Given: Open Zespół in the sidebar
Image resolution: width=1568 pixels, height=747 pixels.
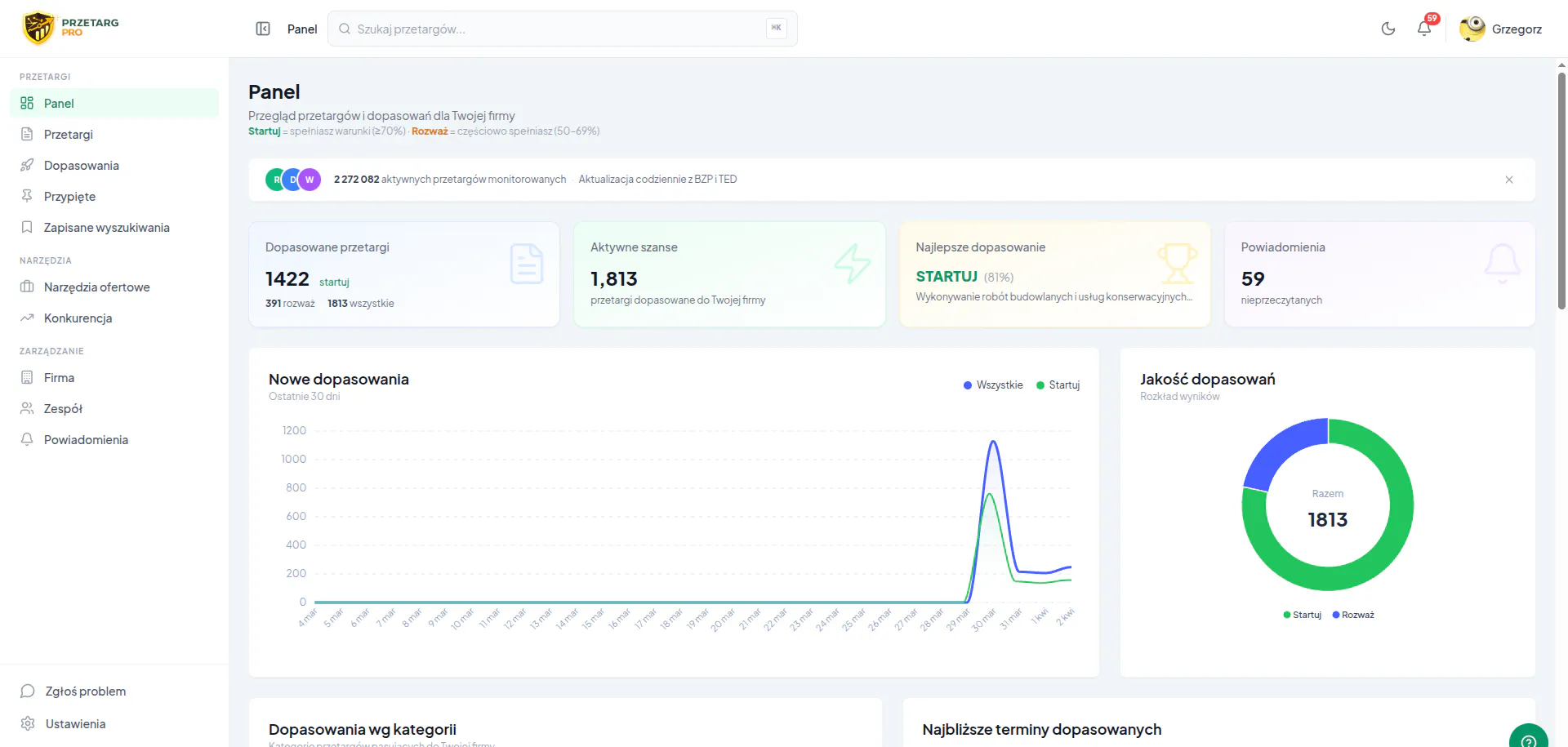Looking at the screenshot, I should [114, 408].
